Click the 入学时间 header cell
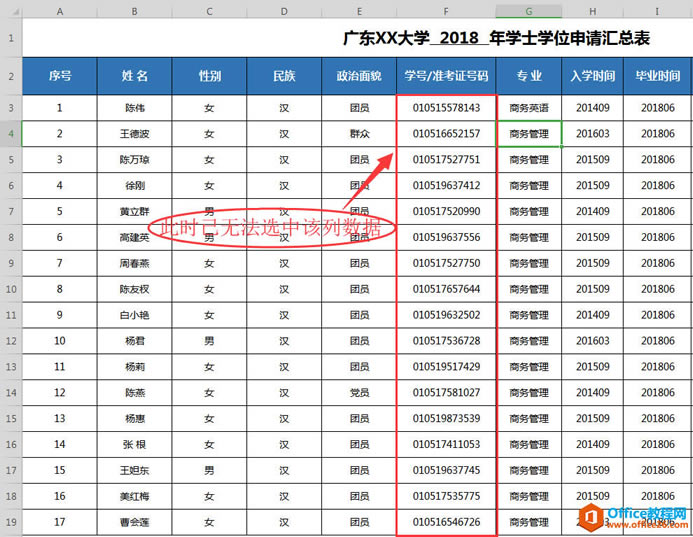This screenshot has height=537, width=693. [593, 76]
